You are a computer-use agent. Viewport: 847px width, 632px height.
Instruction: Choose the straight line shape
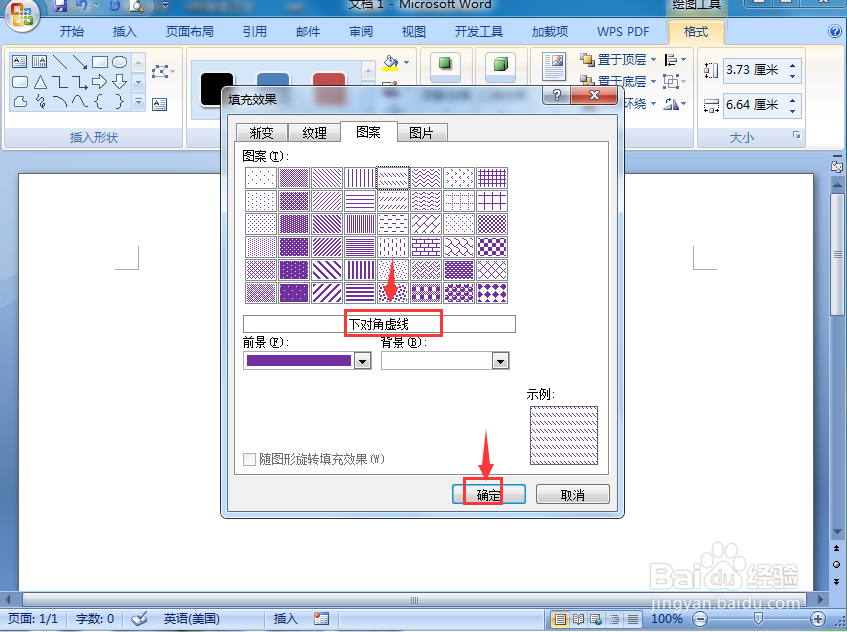click(x=60, y=62)
